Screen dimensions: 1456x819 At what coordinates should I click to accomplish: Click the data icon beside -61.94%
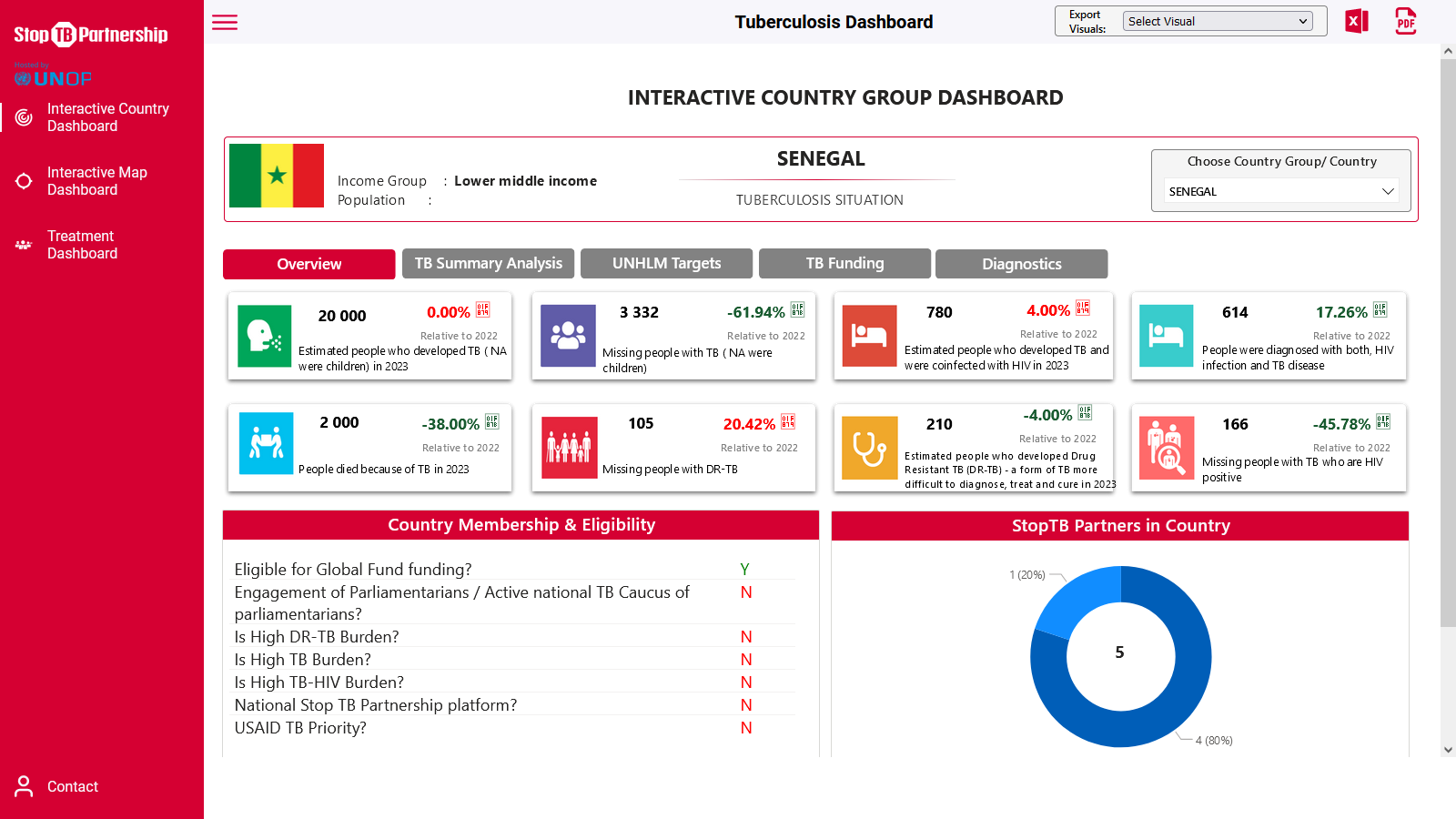pos(797,310)
